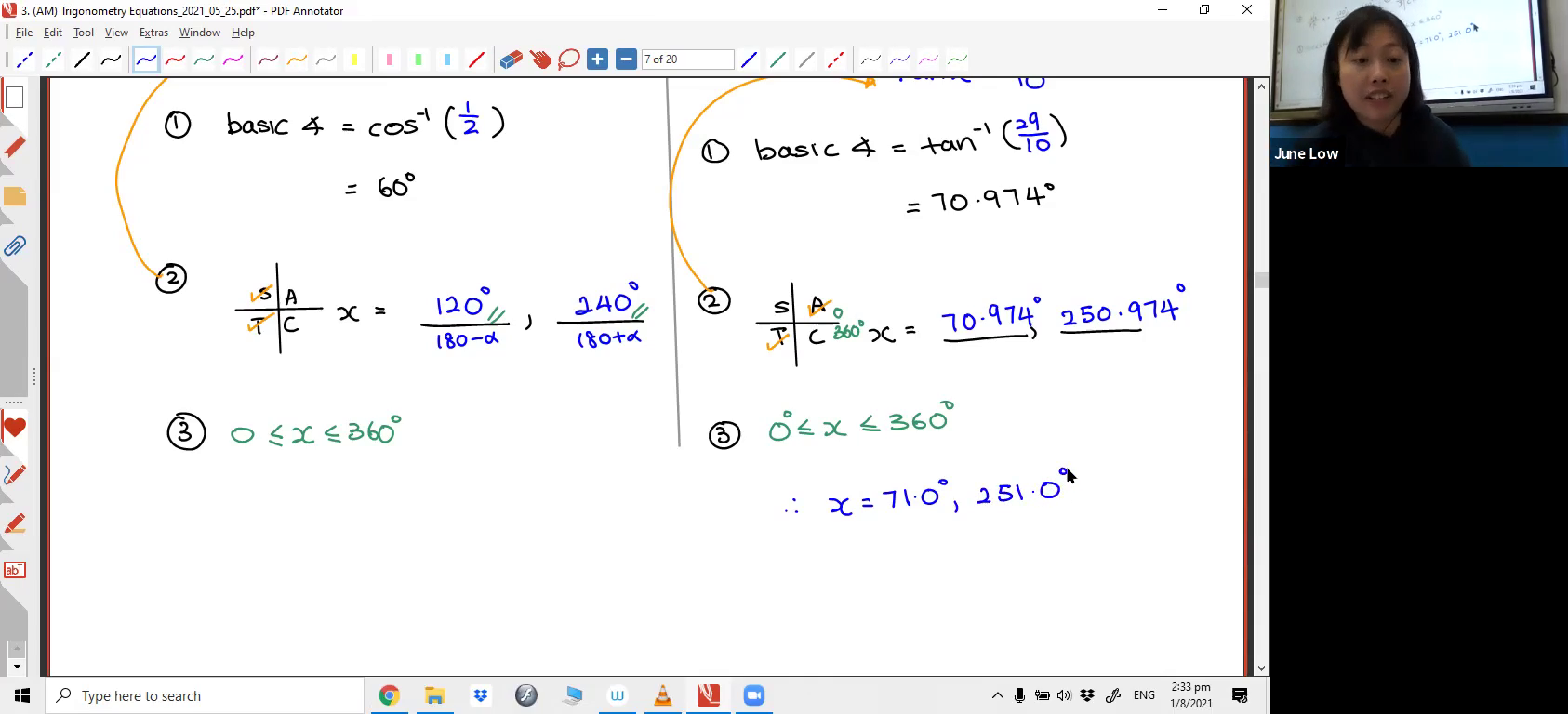The image size is (1568, 714).
Task: Select the blue straight line after page field
Action: 749,59
